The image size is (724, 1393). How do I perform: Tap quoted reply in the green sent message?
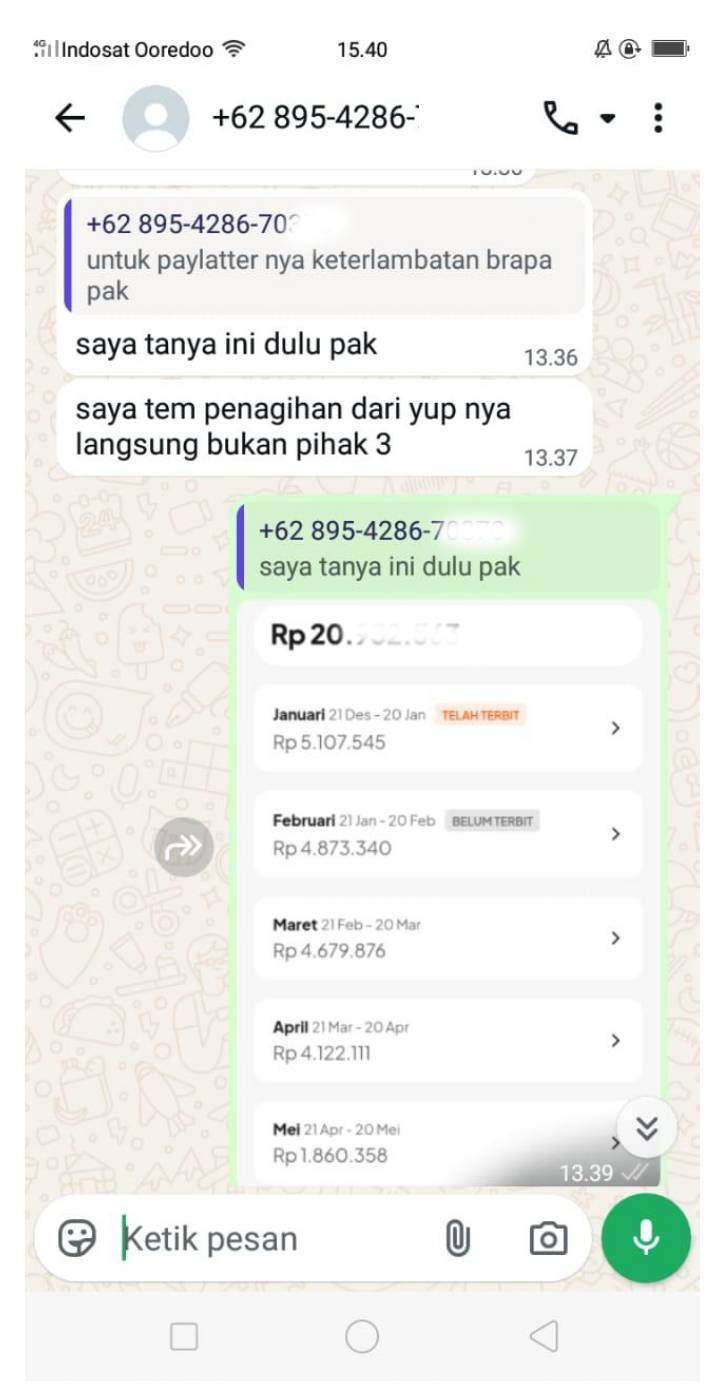point(448,546)
